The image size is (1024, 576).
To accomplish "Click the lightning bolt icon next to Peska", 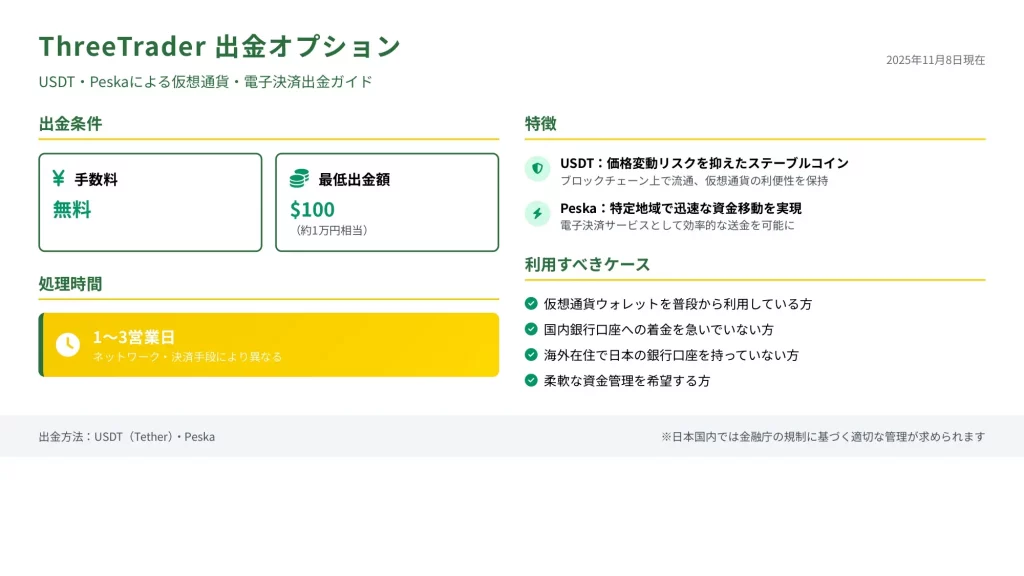I will (x=537, y=214).
